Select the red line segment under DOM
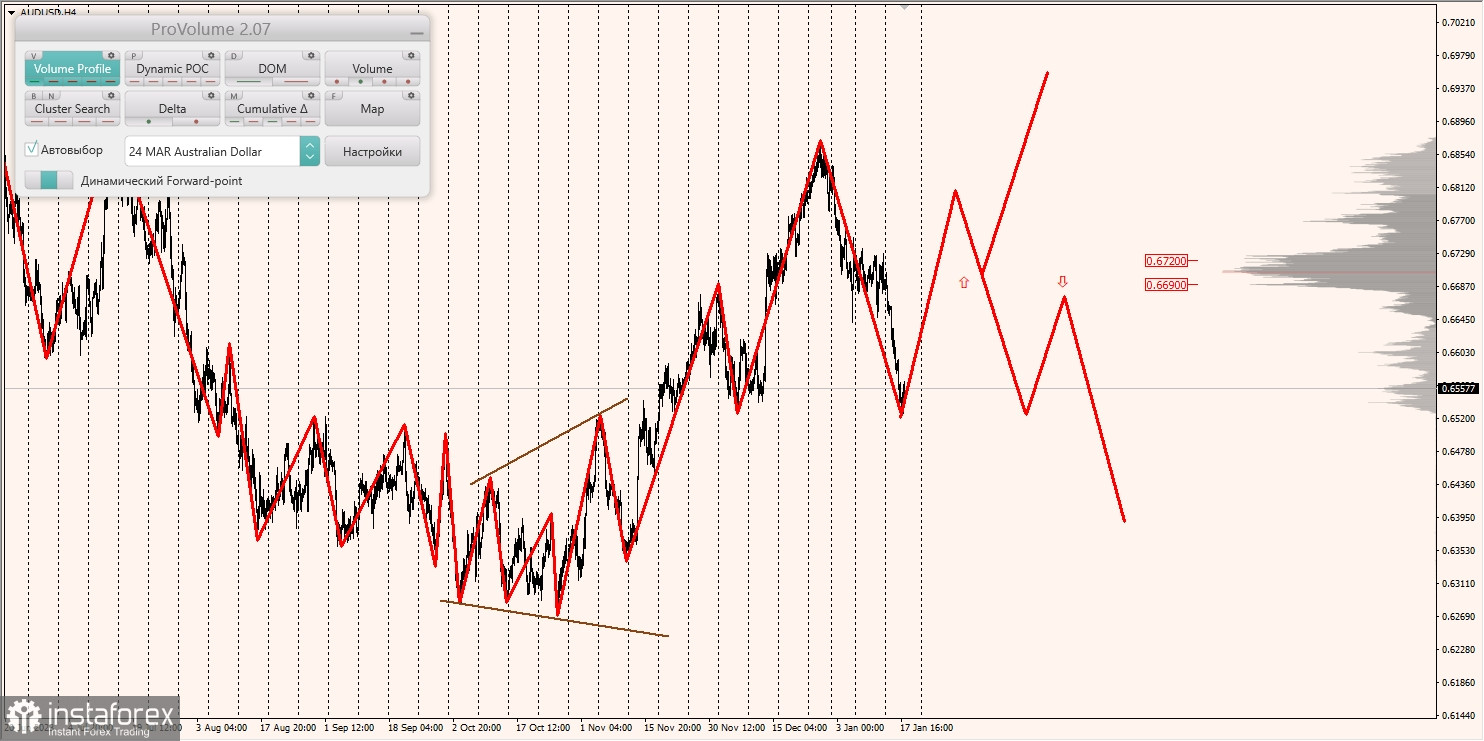 click(x=296, y=82)
